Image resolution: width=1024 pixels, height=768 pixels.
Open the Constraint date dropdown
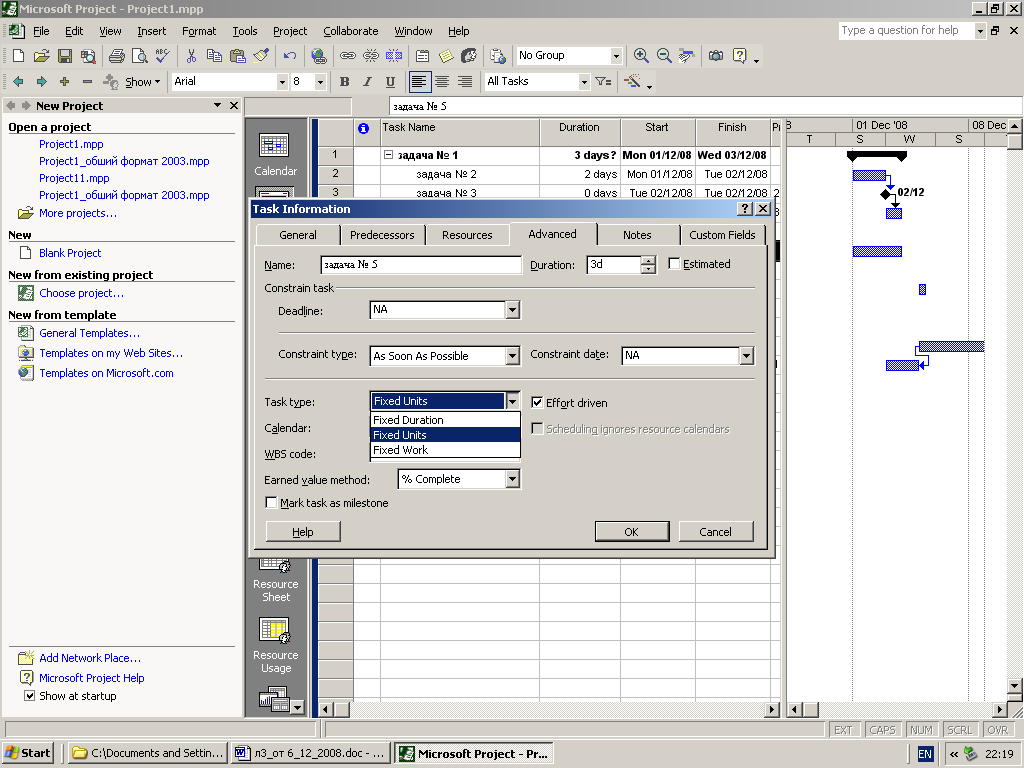pos(746,356)
